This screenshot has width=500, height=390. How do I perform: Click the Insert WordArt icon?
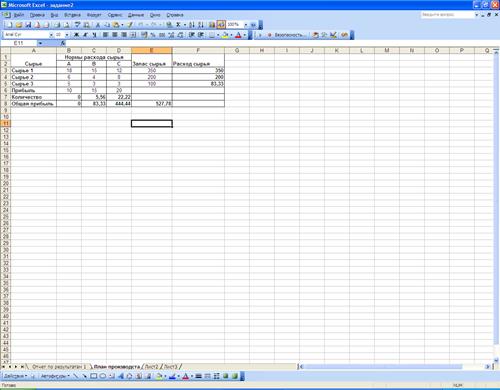click(121, 376)
